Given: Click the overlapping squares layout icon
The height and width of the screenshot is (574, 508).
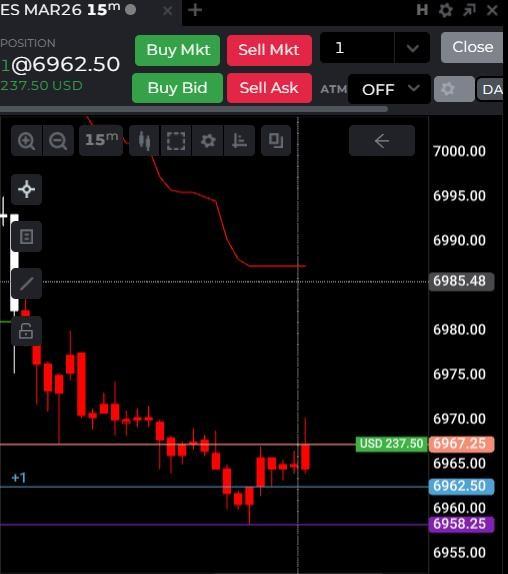Looking at the screenshot, I should 276,141.
